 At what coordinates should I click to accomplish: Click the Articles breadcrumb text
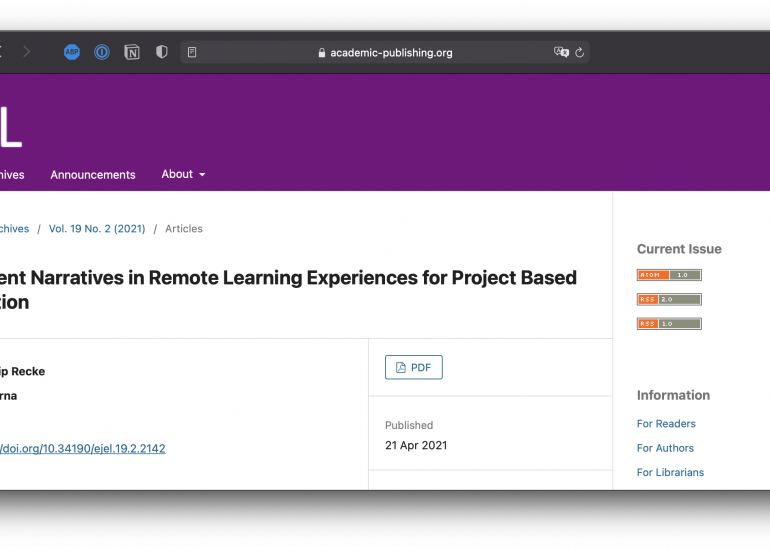point(184,229)
